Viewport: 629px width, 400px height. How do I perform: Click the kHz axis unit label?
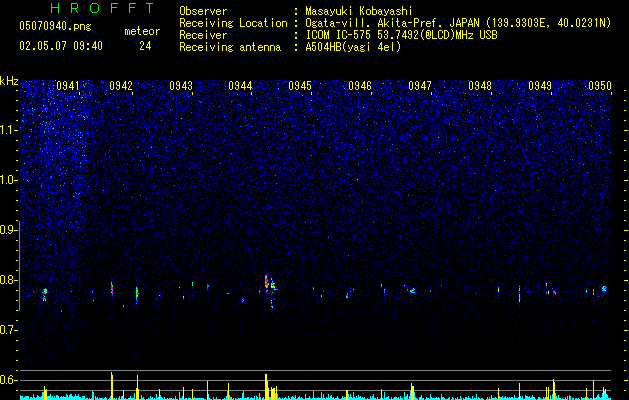pyautogui.click(x=9, y=81)
